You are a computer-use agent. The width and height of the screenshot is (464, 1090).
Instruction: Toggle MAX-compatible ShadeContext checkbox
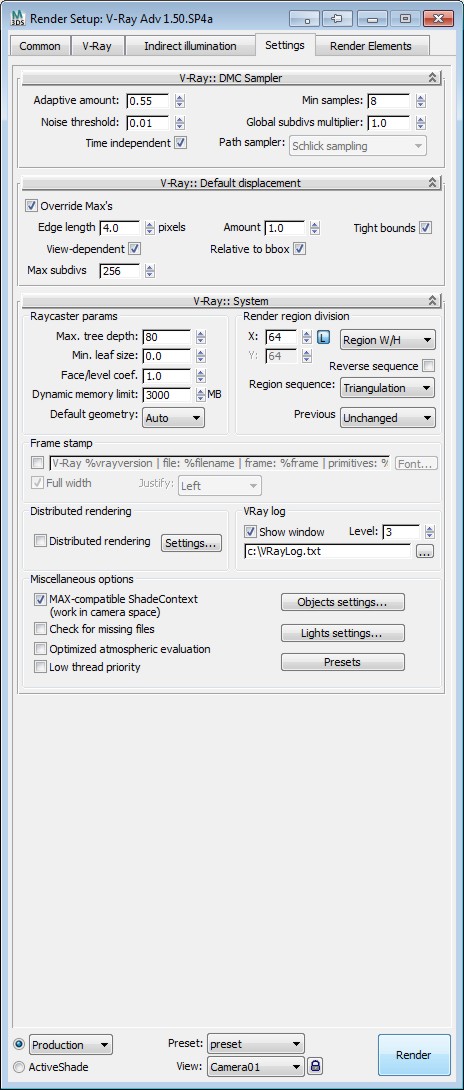41,599
